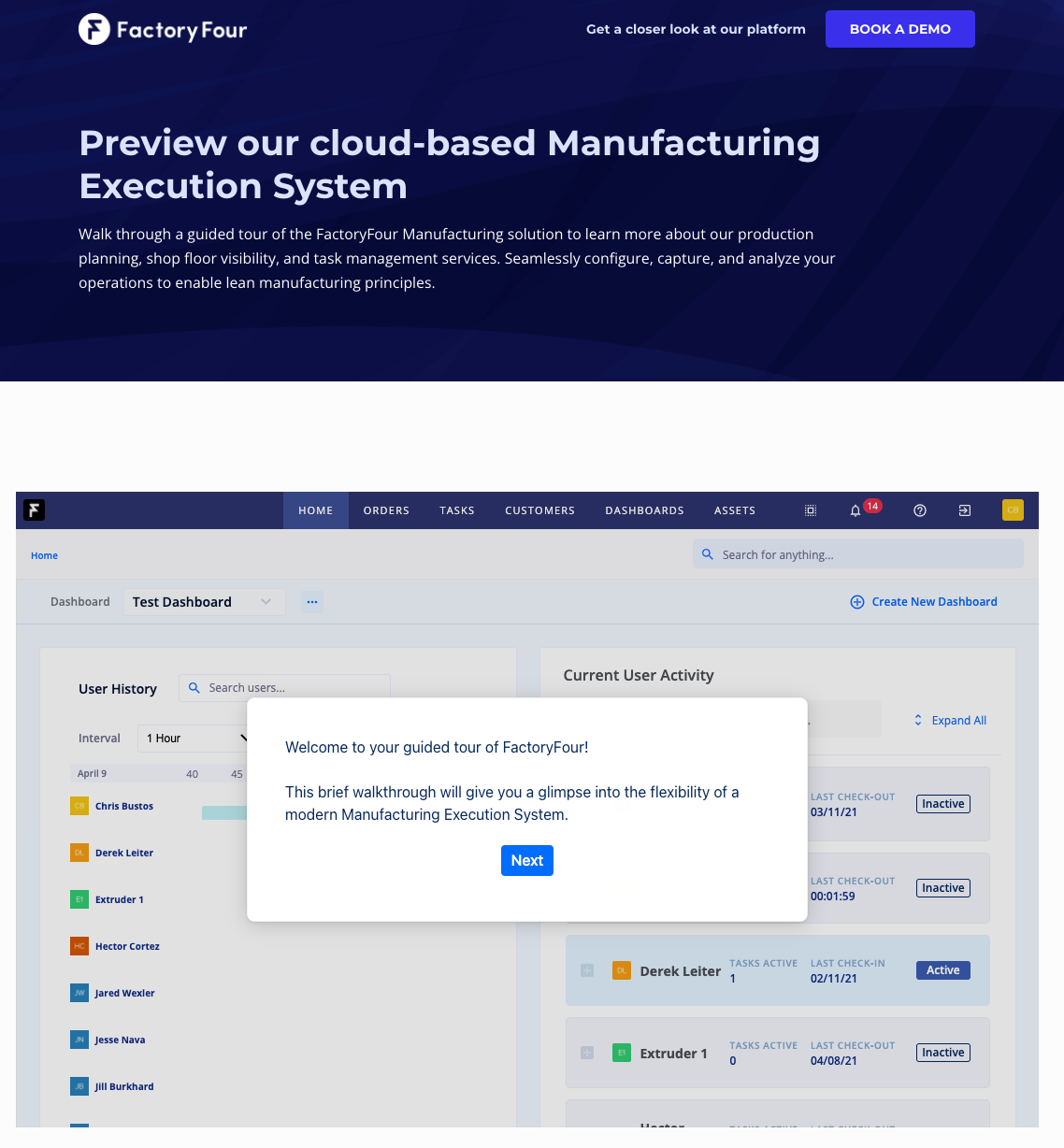Click Extruder 1 name in User History
The image size is (1064, 1148).
(120, 899)
